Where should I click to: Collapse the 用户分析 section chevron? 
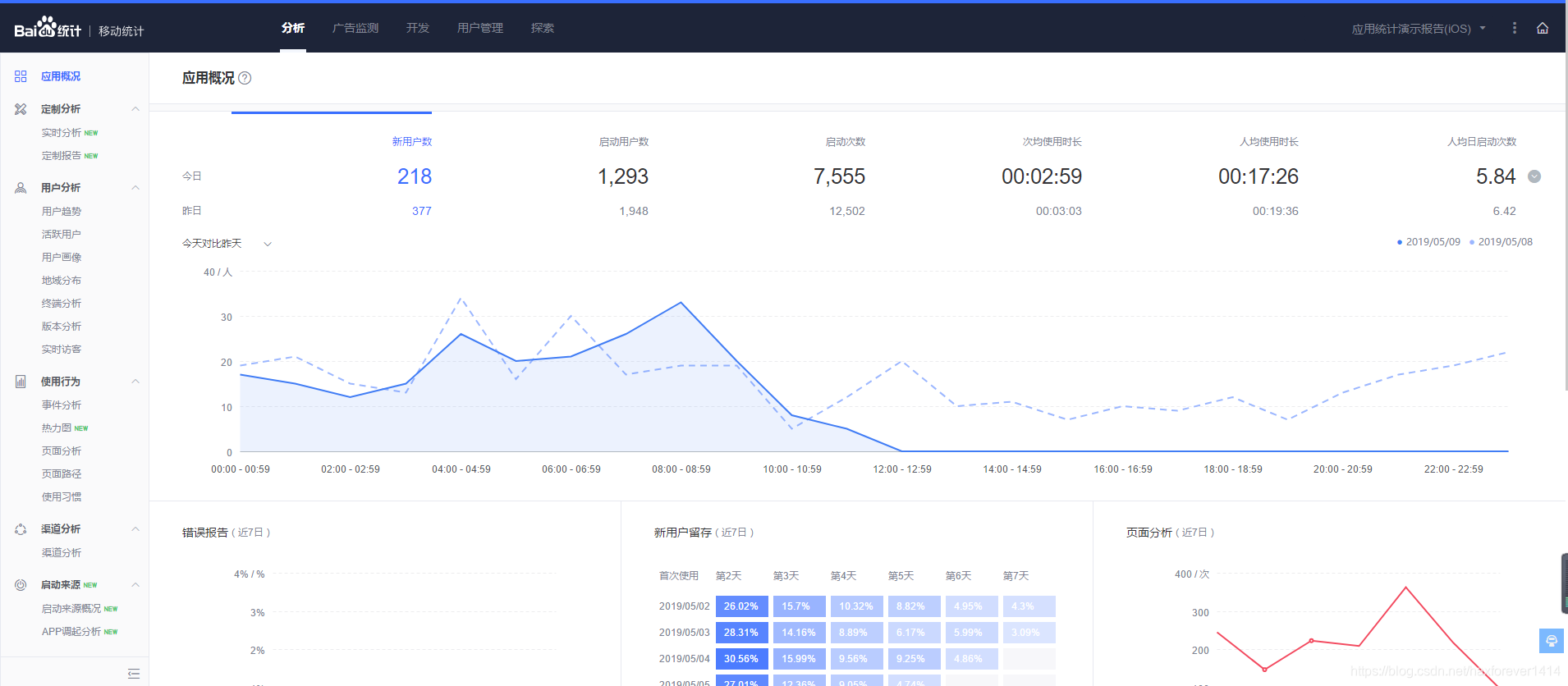coord(135,188)
